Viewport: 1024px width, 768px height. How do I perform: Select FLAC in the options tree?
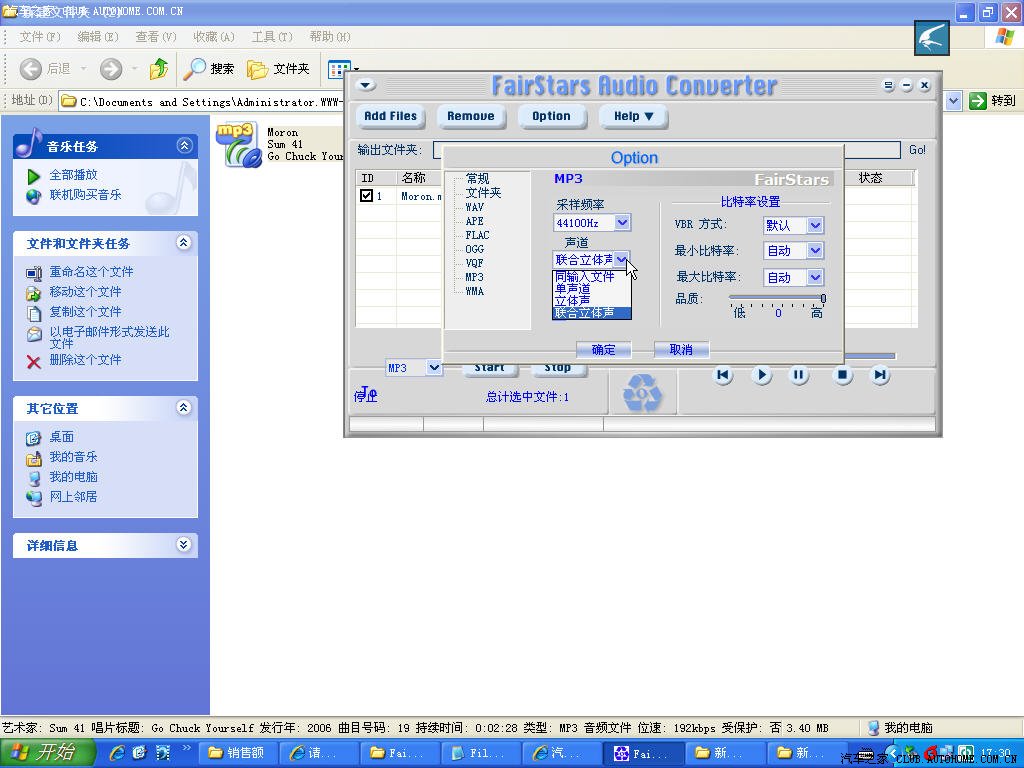pyautogui.click(x=477, y=235)
